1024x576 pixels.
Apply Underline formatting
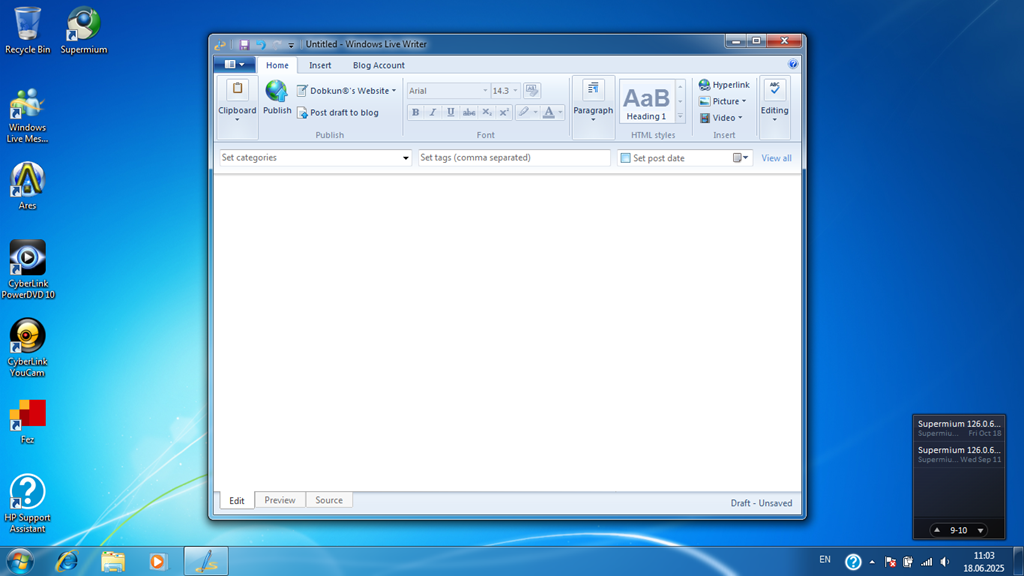click(451, 112)
